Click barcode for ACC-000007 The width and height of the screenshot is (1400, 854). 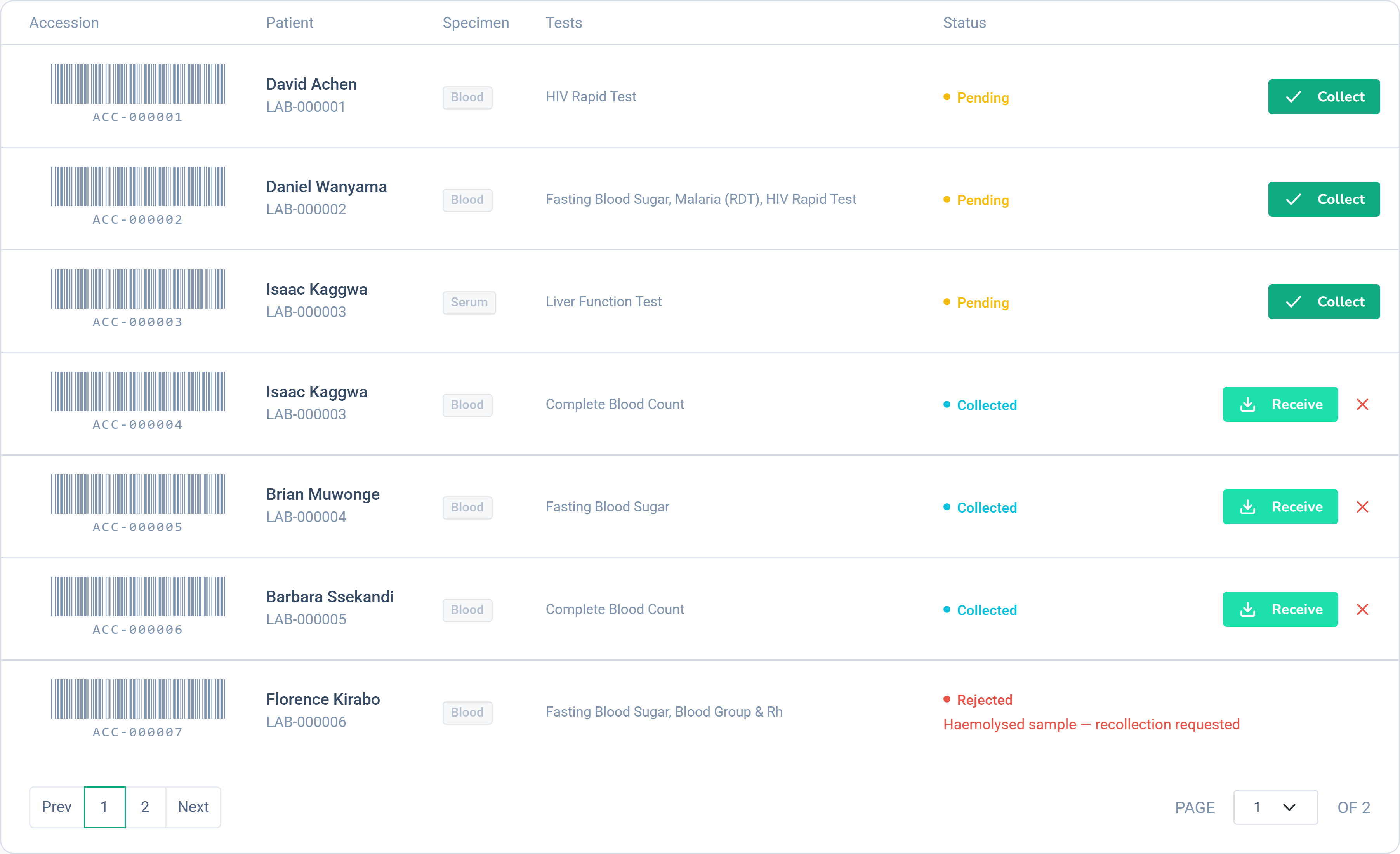[138, 699]
